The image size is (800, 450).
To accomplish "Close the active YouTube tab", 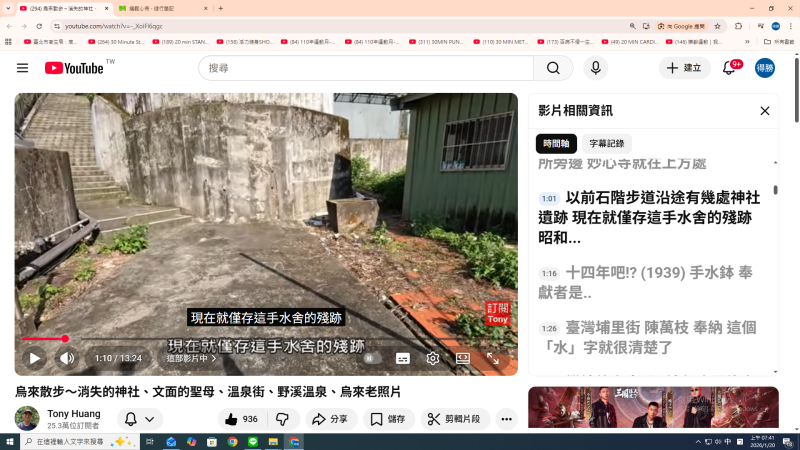I will [x=106, y=8].
